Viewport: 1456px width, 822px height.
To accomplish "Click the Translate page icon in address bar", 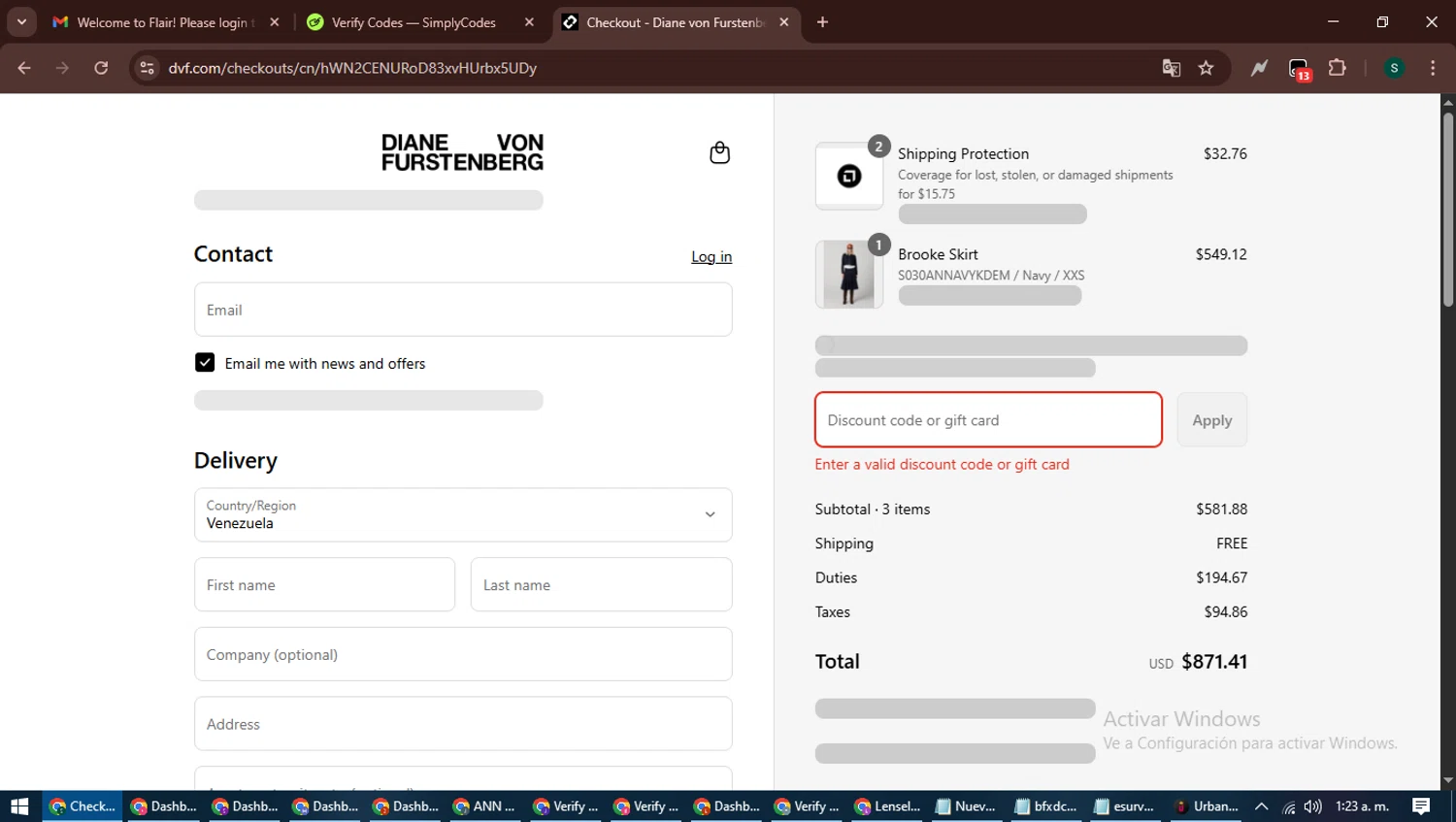I will coord(1172,68).
